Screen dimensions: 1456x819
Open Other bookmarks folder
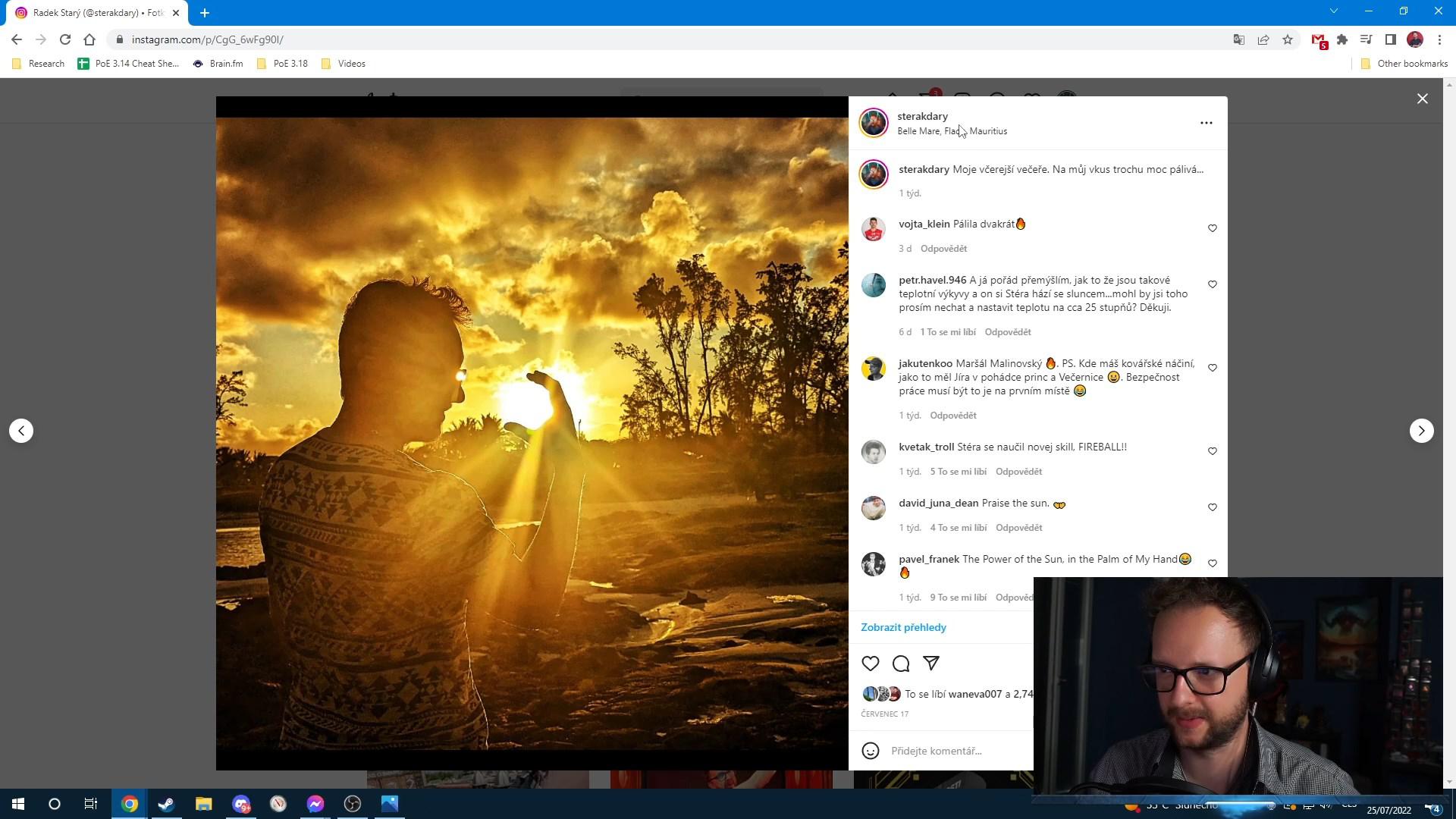pos(1404,64)
